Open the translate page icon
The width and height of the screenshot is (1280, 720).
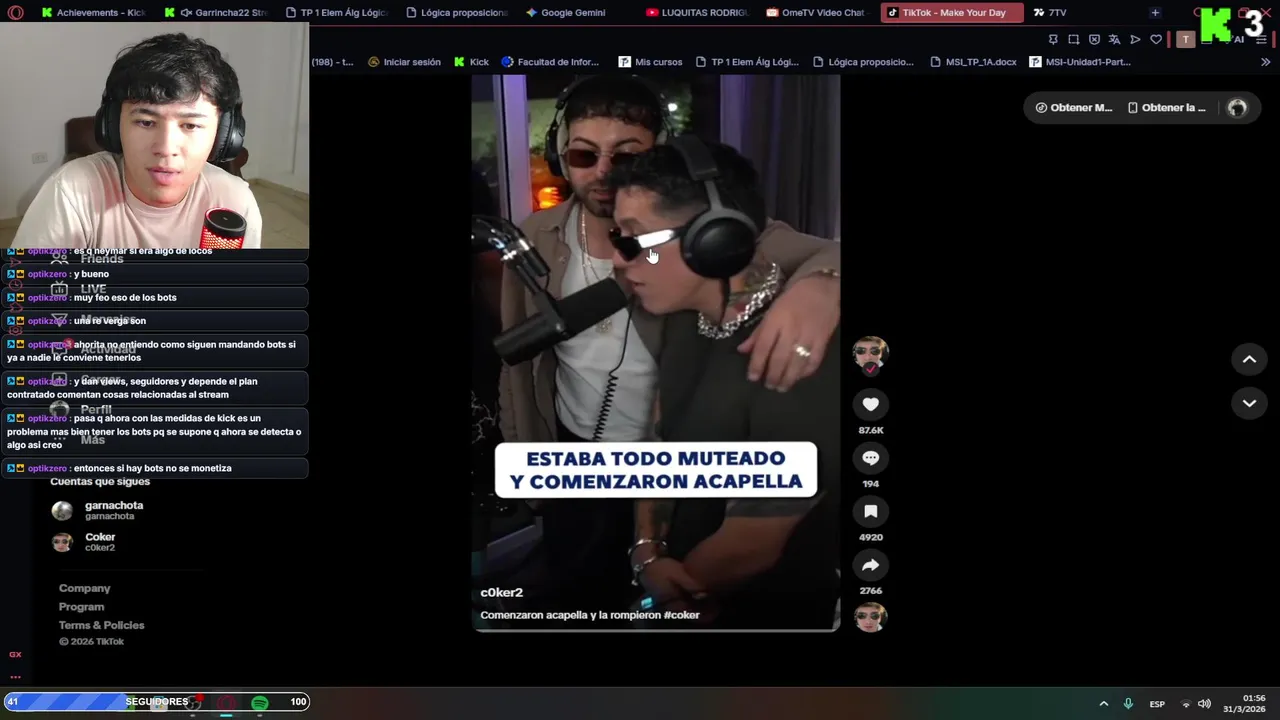pyautogui.click(x=1114, y=39)
